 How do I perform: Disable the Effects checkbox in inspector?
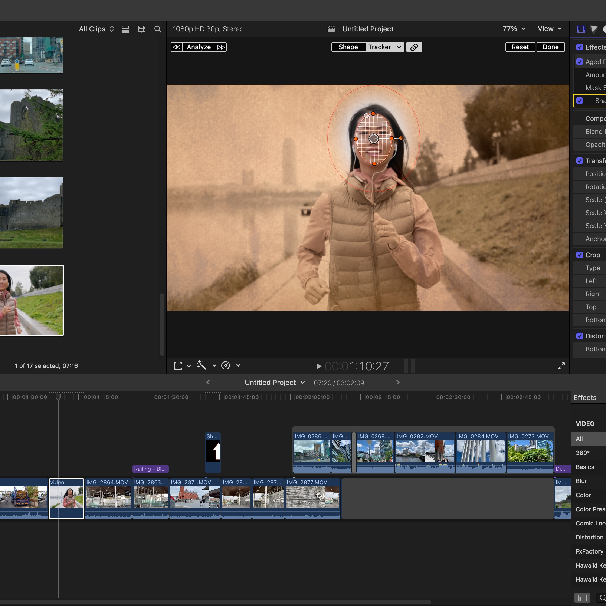(579, 47)
